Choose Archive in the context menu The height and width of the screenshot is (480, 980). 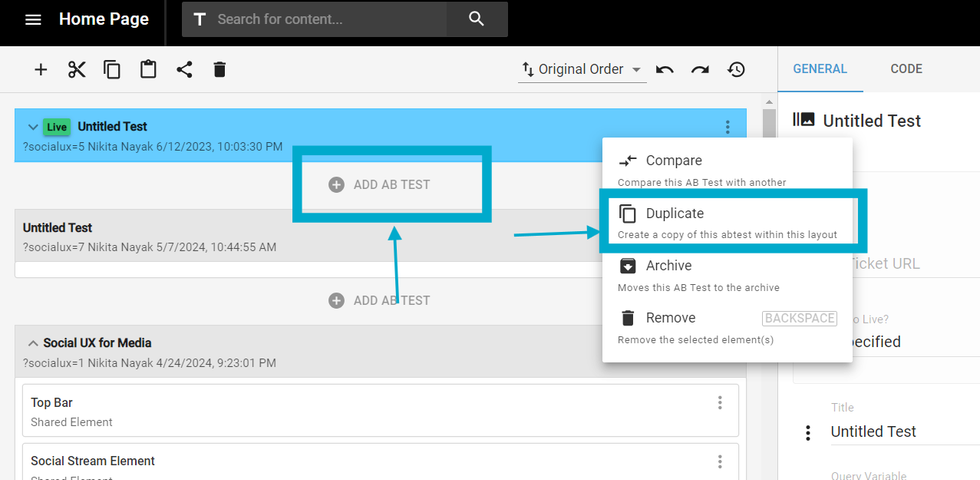(669, 266)
